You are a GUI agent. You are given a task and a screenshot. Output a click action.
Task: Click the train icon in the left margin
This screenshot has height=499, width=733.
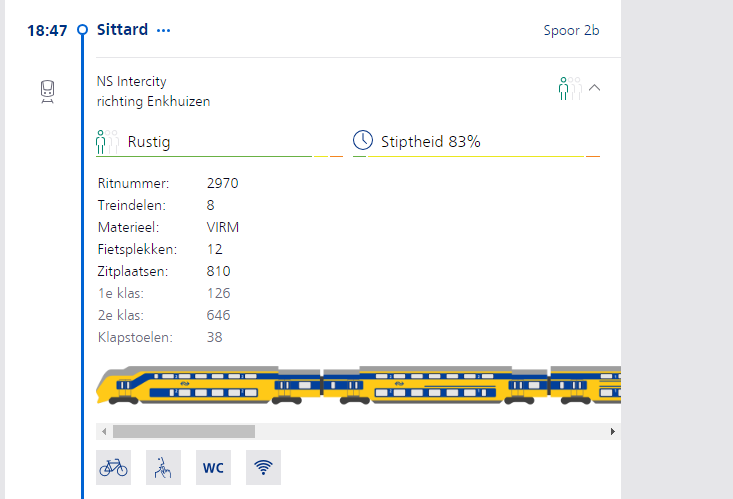pos(47,92)
